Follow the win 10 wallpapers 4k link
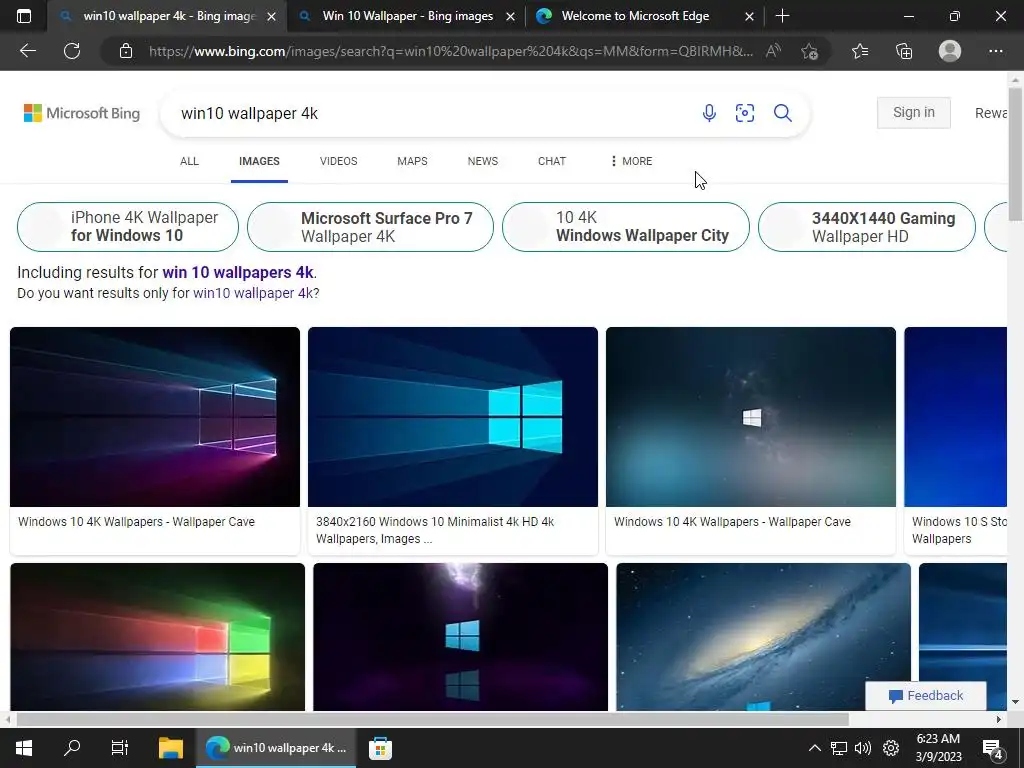The height and width of the screenshot is (768, 1024). click(x=238, y=272)
